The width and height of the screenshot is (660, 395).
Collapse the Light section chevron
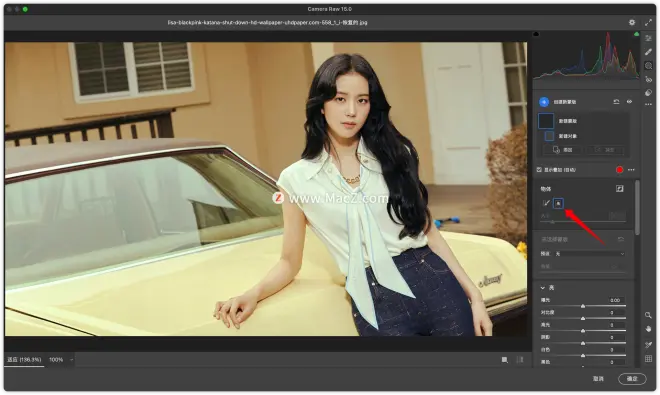point(543,288)
